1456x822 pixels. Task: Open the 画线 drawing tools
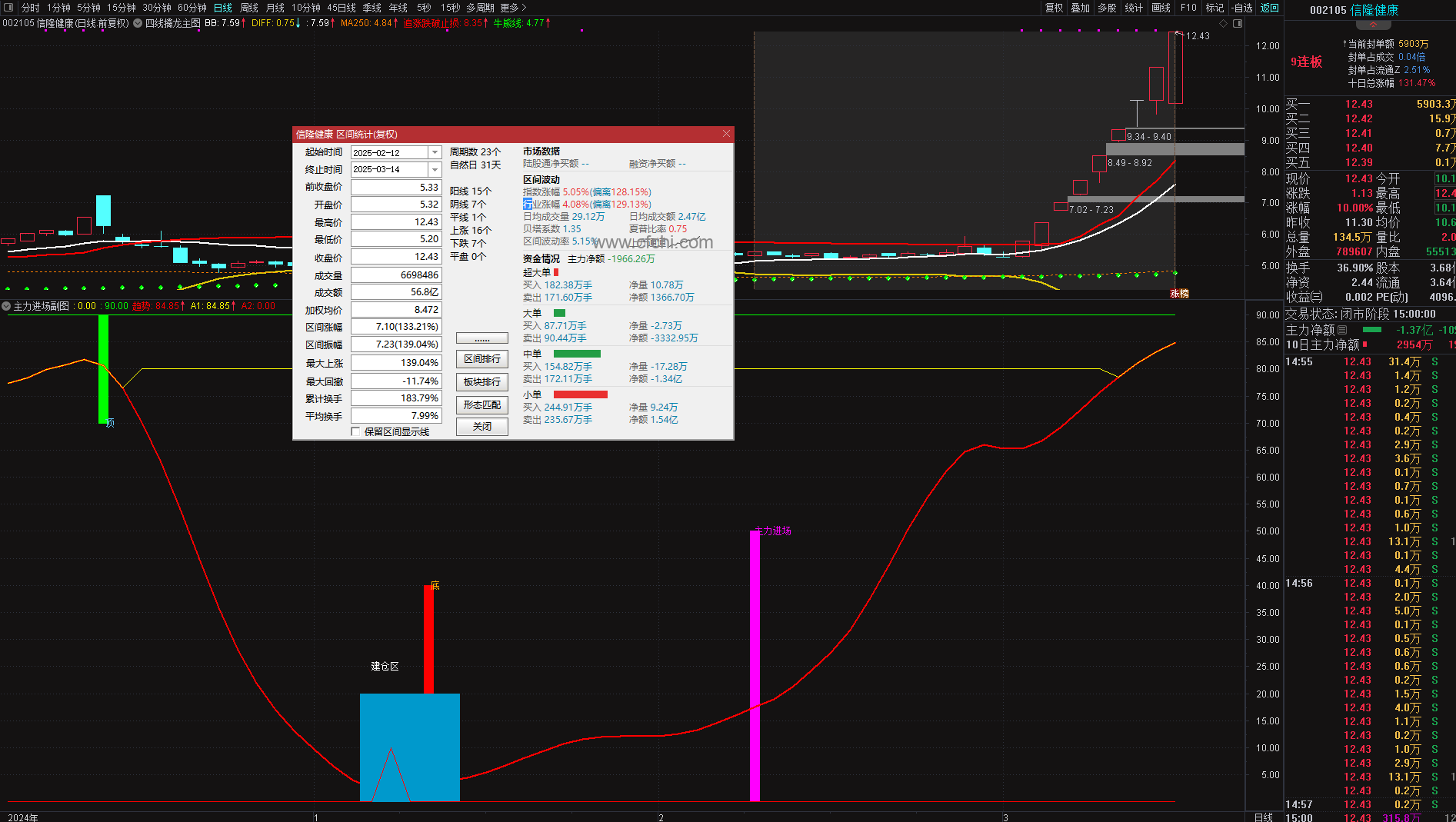1161,8
